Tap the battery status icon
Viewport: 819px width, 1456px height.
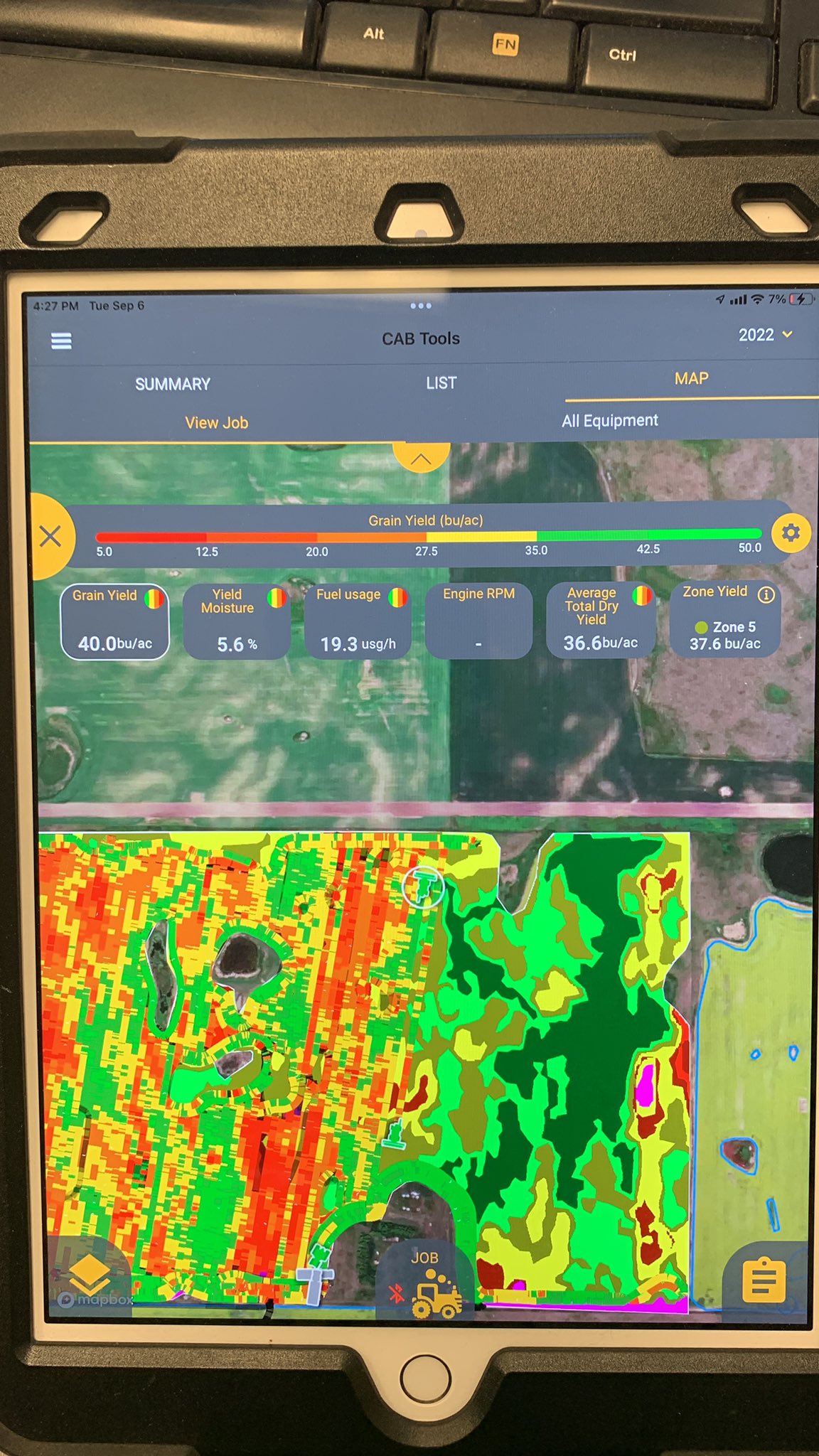pyautogui.click(x=801, y=299)
